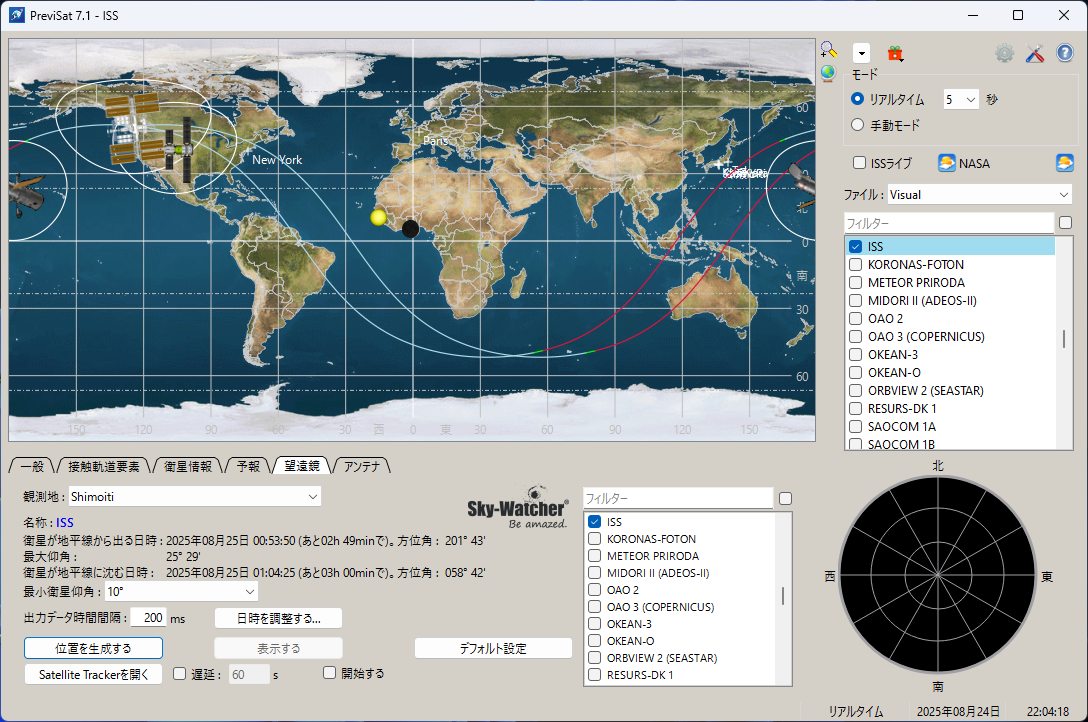1088x722 pixels.
Task: Click status bar time 22:04:18
Action: pyautogui.click(x=1048, y=712)
